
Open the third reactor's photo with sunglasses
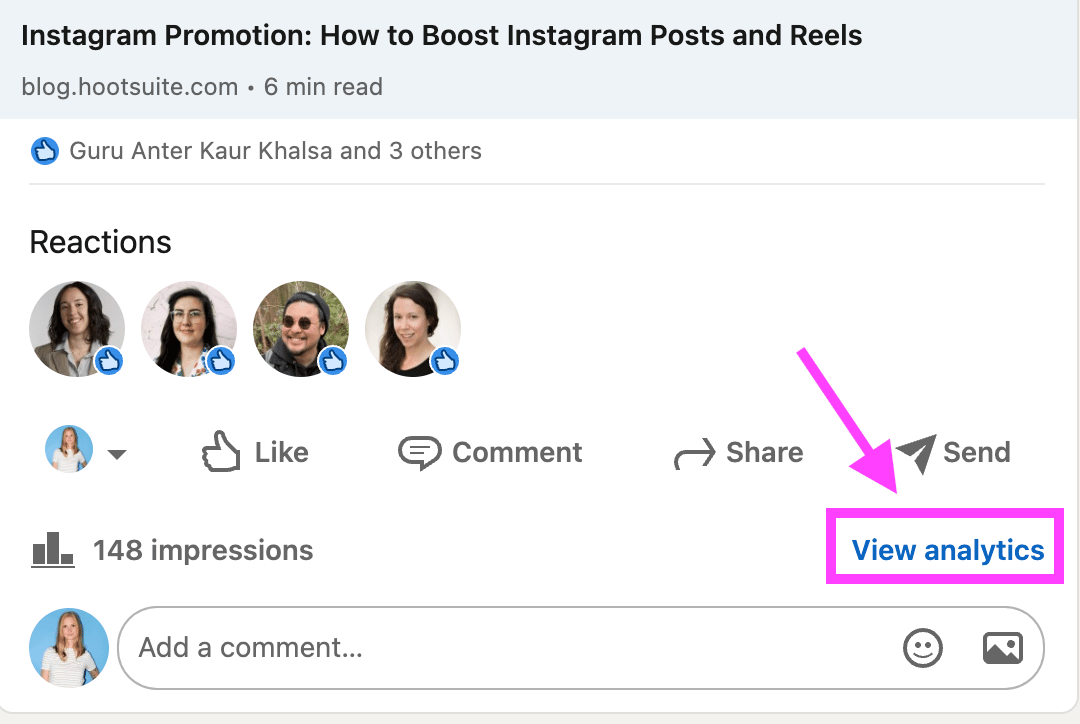(x=301, y=329)
